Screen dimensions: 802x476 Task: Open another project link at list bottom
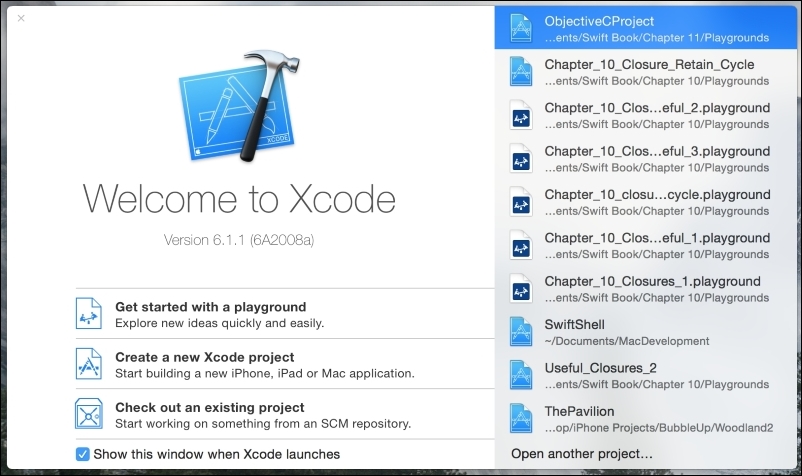(582, 454)
